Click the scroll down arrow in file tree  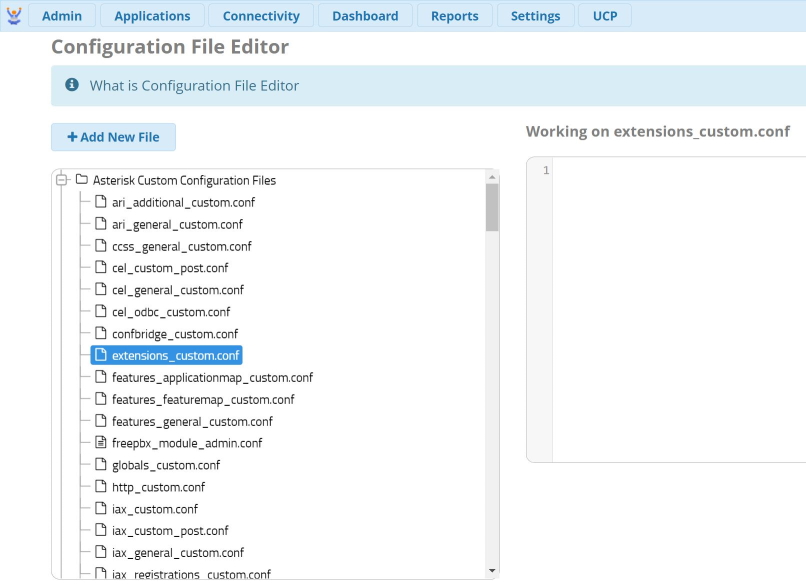(x=491, y=570)
